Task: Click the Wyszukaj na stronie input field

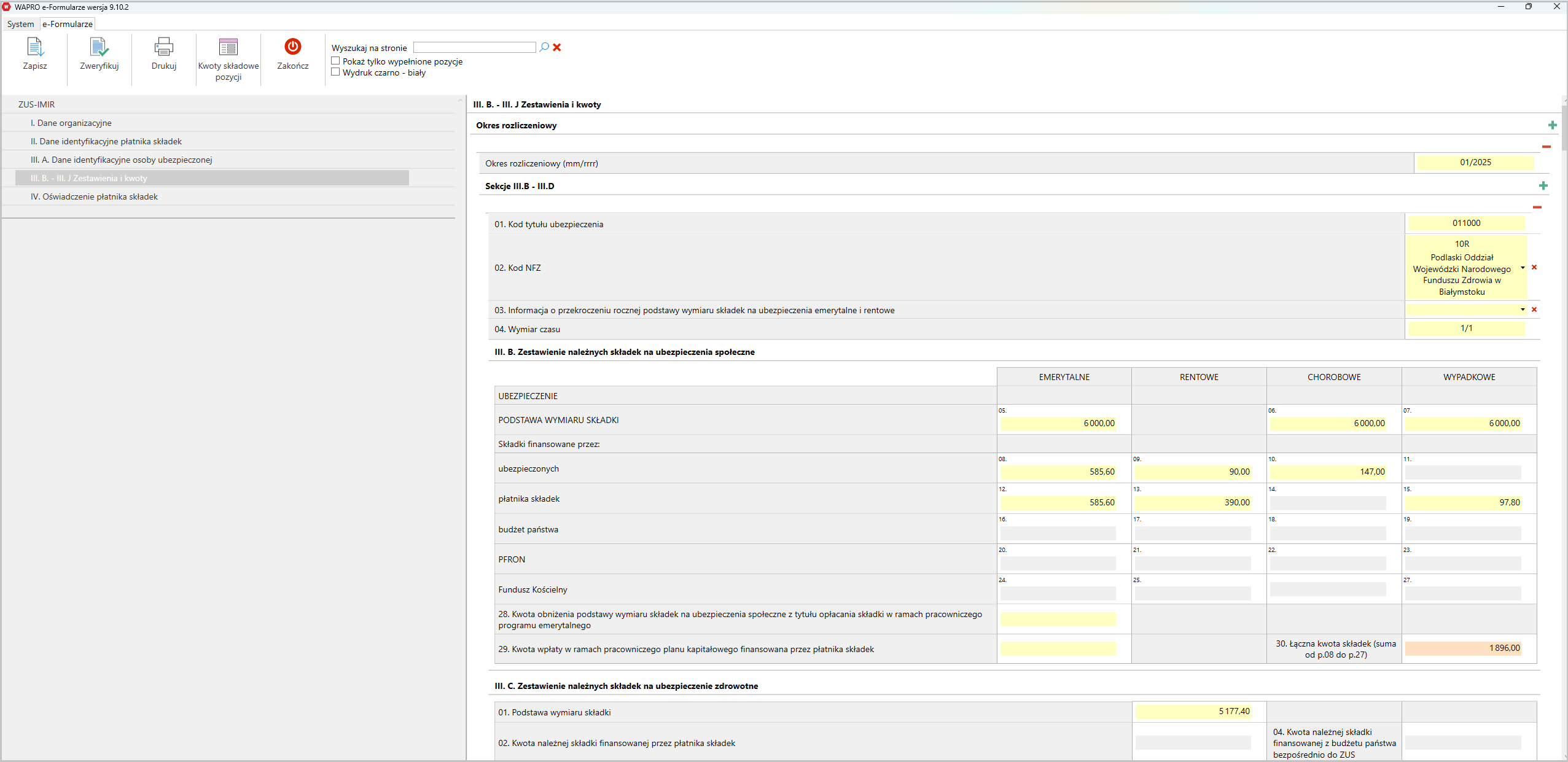Action: pos(474,47)
